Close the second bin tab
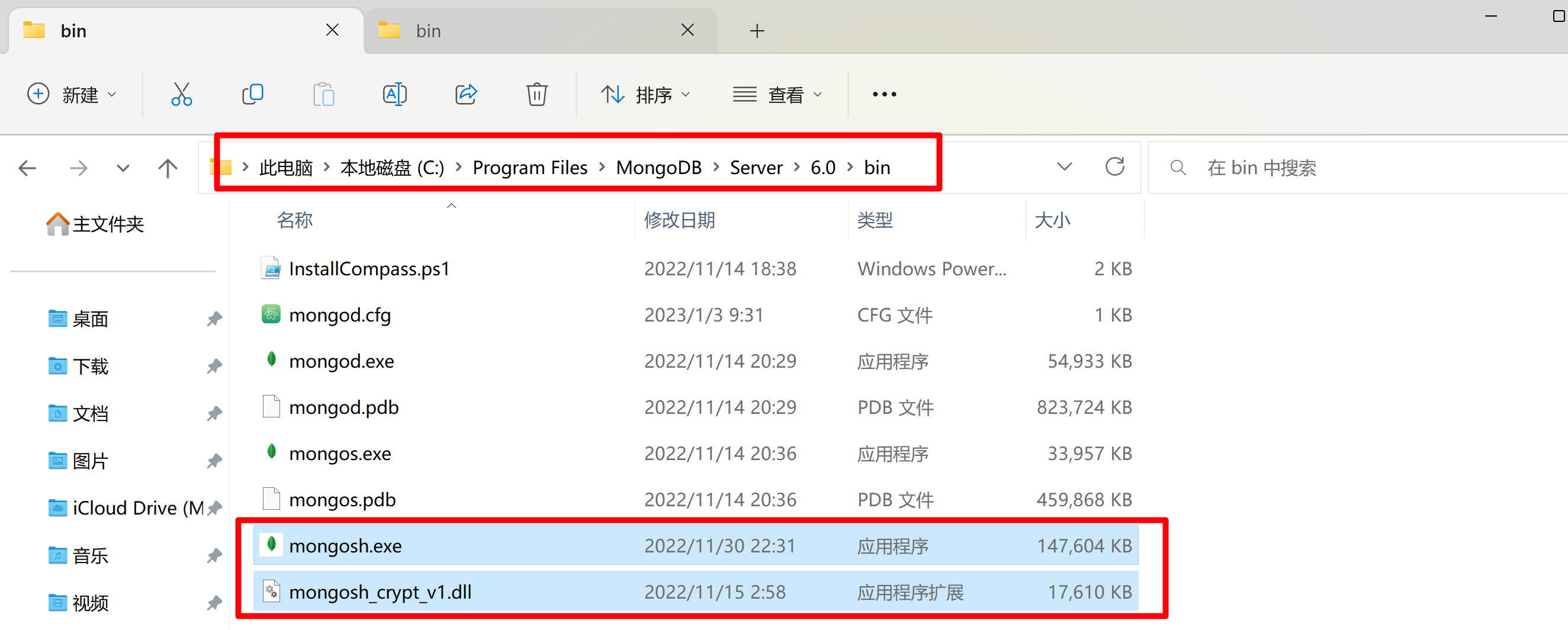Image resolution: width=1568 pixels, height=630 pixels. (x=688, y=30)
